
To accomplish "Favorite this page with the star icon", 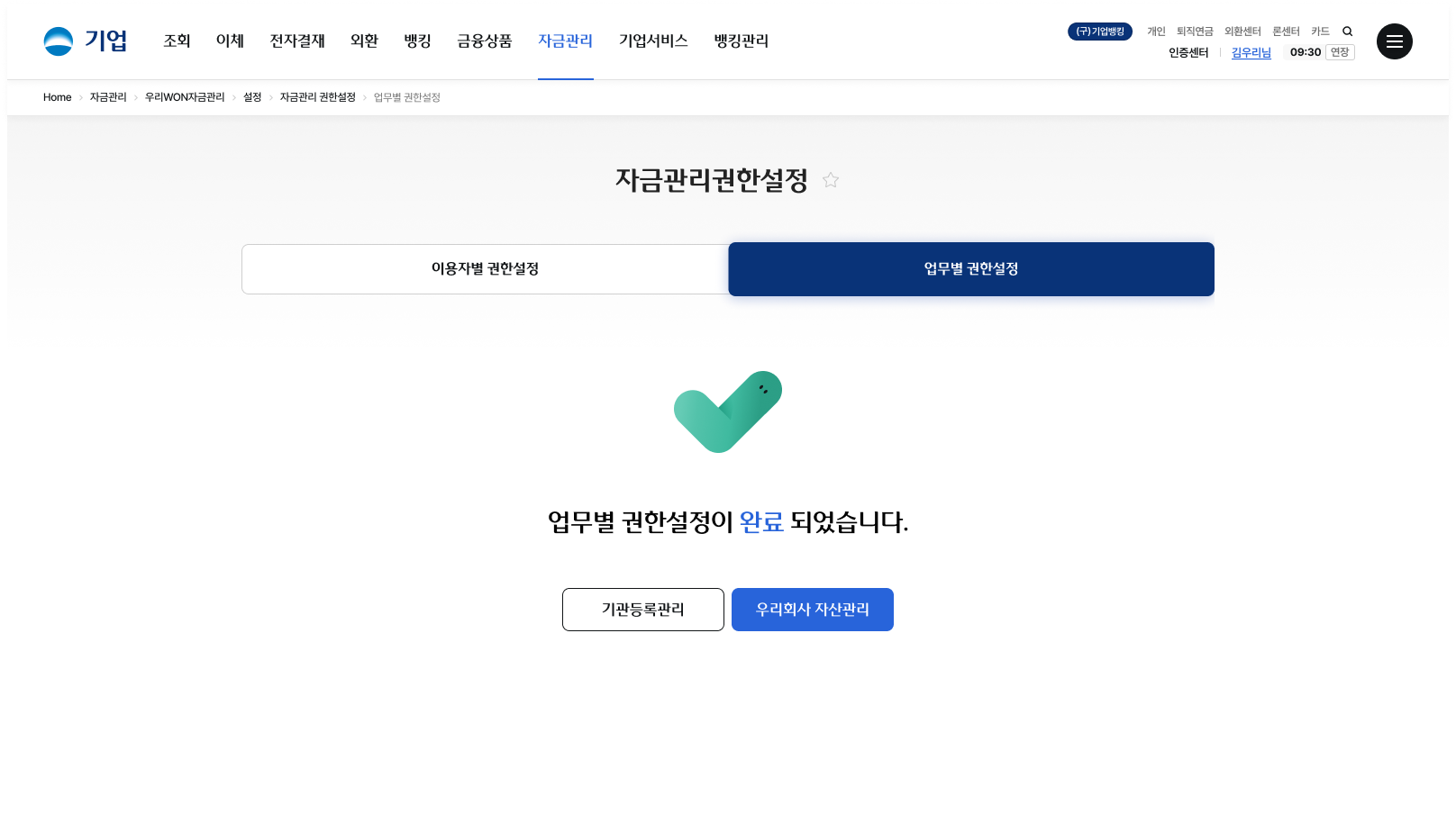I will pos(831,180).
